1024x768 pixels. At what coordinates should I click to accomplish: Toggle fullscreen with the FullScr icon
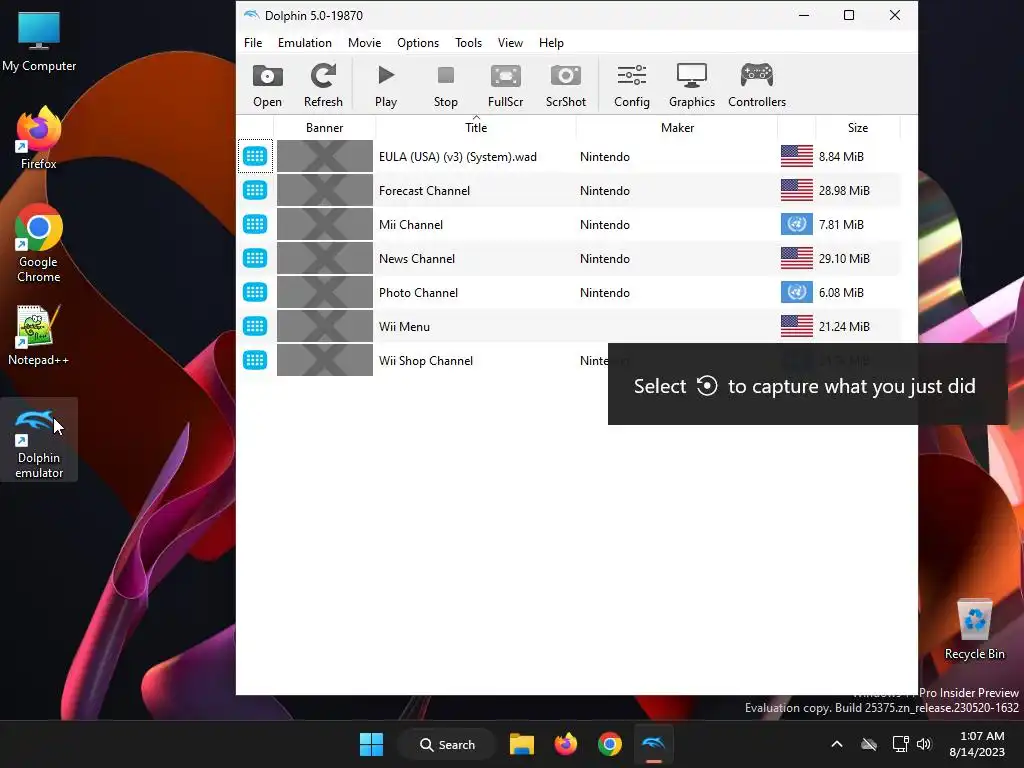505,86
